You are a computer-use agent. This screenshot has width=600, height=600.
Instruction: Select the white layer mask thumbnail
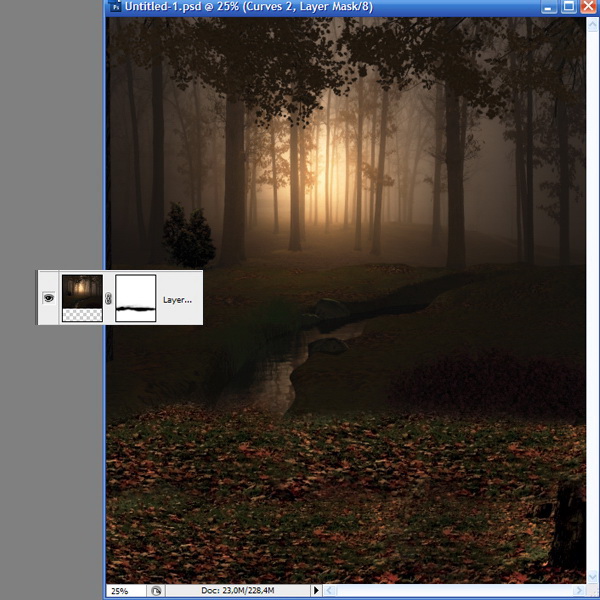pyautogui.click(x=135, y=298)
